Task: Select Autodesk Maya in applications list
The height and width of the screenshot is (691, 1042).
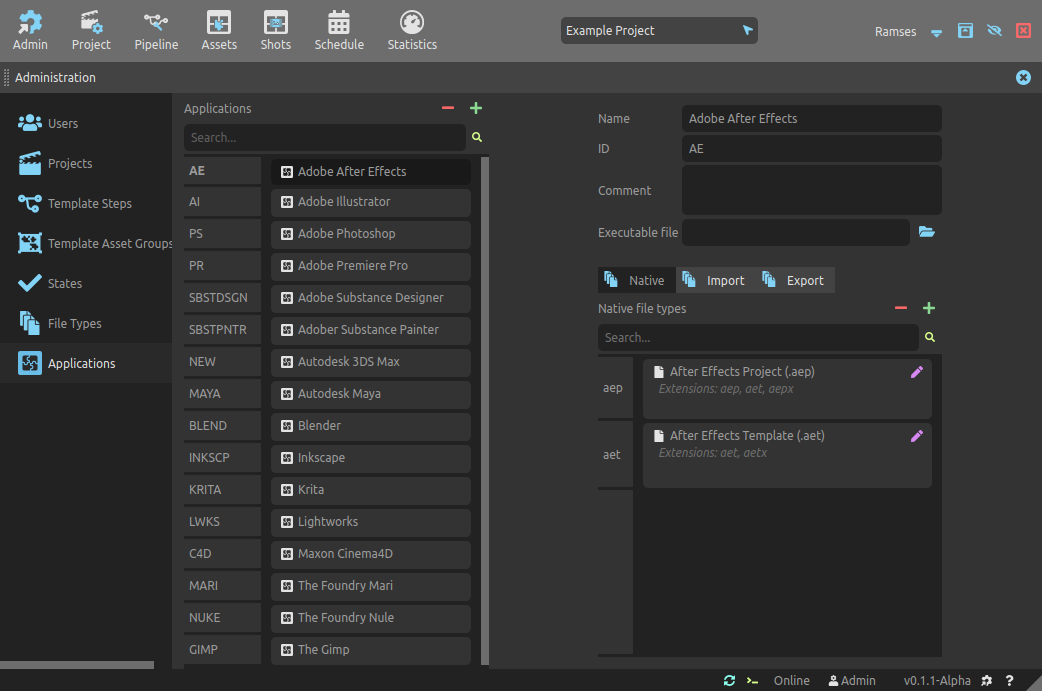Action: (x=370, y=394)
